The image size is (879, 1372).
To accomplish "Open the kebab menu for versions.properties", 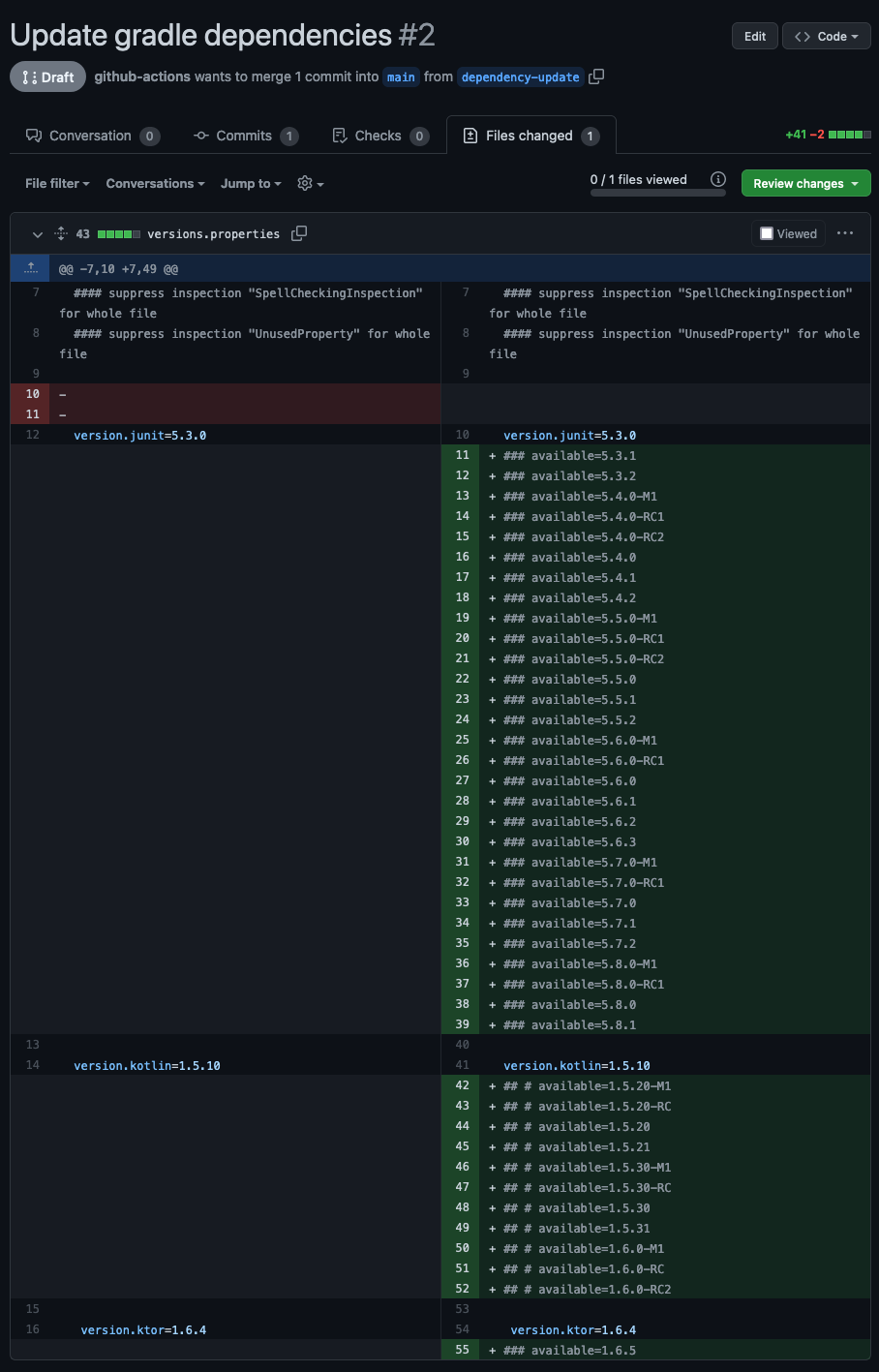I will coord(844,233).
